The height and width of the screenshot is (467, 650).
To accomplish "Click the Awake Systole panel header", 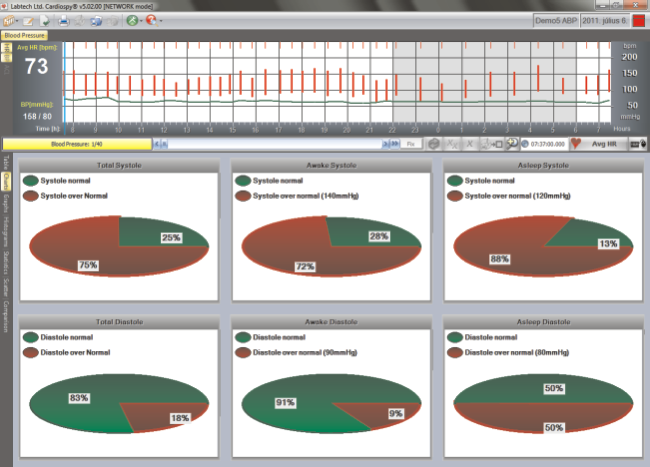I will click(331, 165).
